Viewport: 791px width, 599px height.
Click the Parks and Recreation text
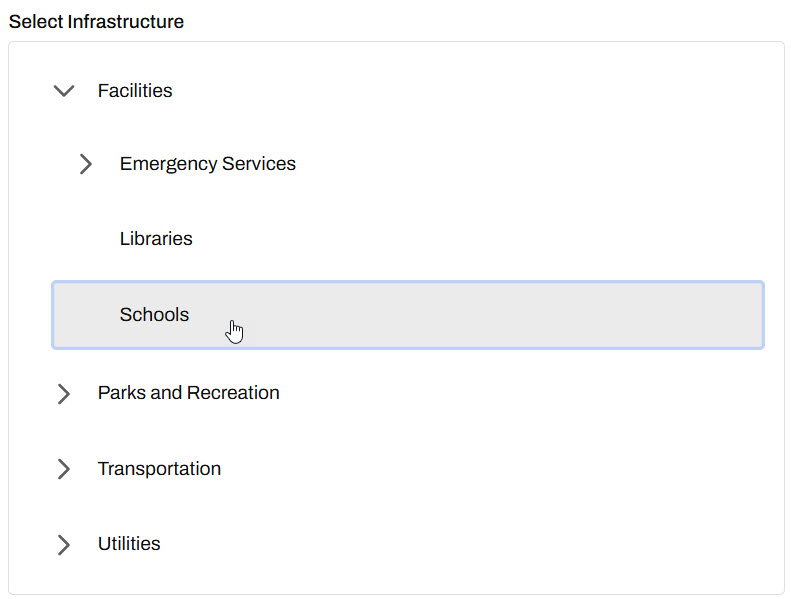pyautogui.click(x=188, y=393)
